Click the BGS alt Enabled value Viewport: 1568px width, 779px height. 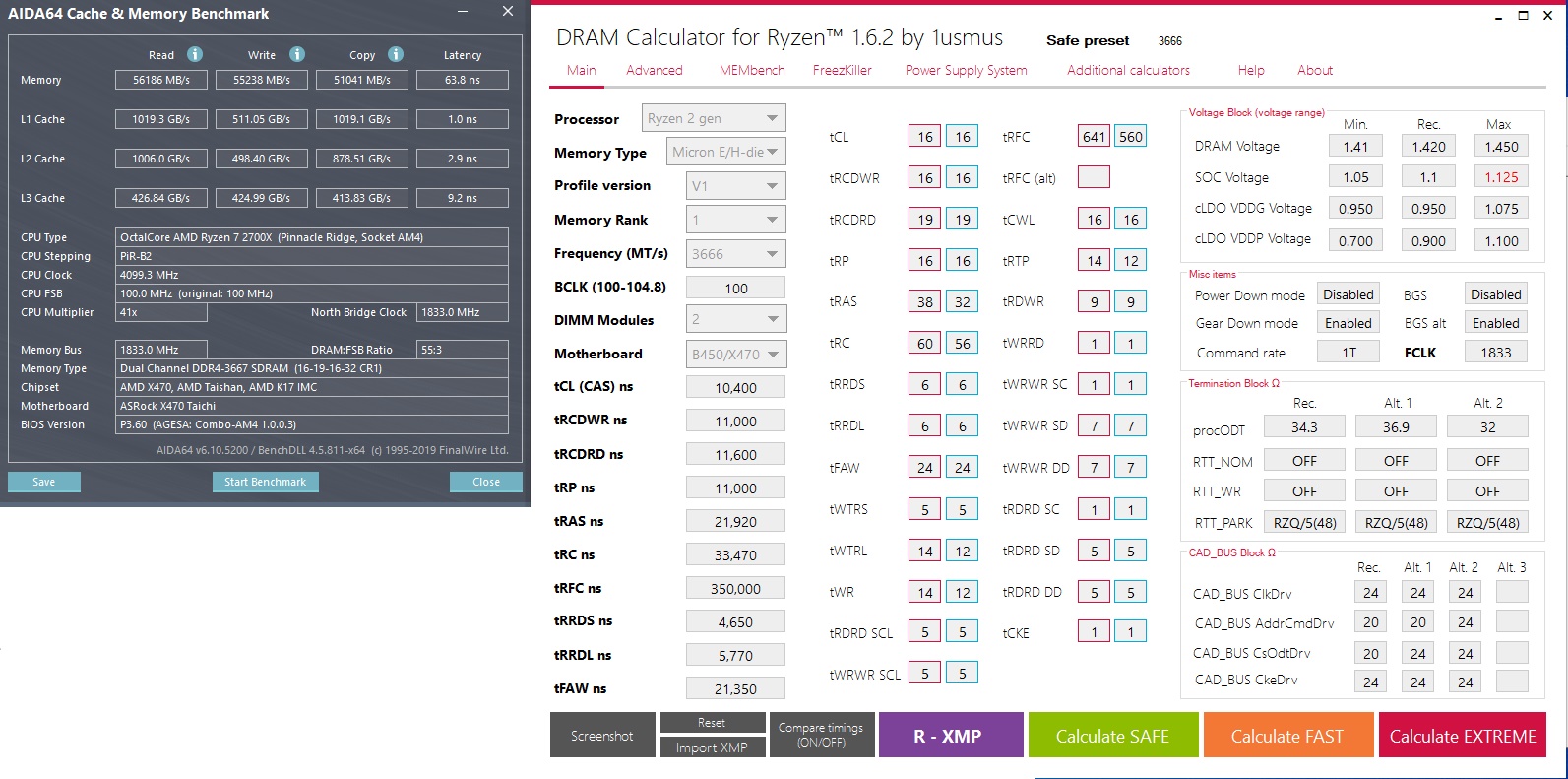click(1496, 323)
